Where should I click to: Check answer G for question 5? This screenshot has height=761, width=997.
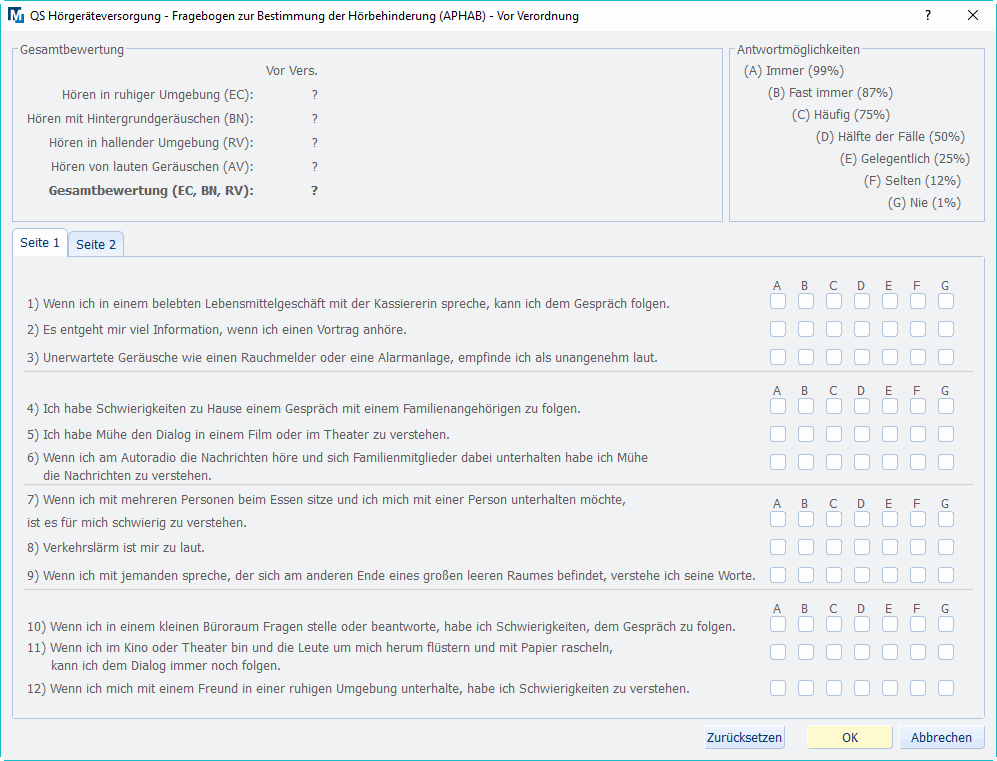pos(945,434)
